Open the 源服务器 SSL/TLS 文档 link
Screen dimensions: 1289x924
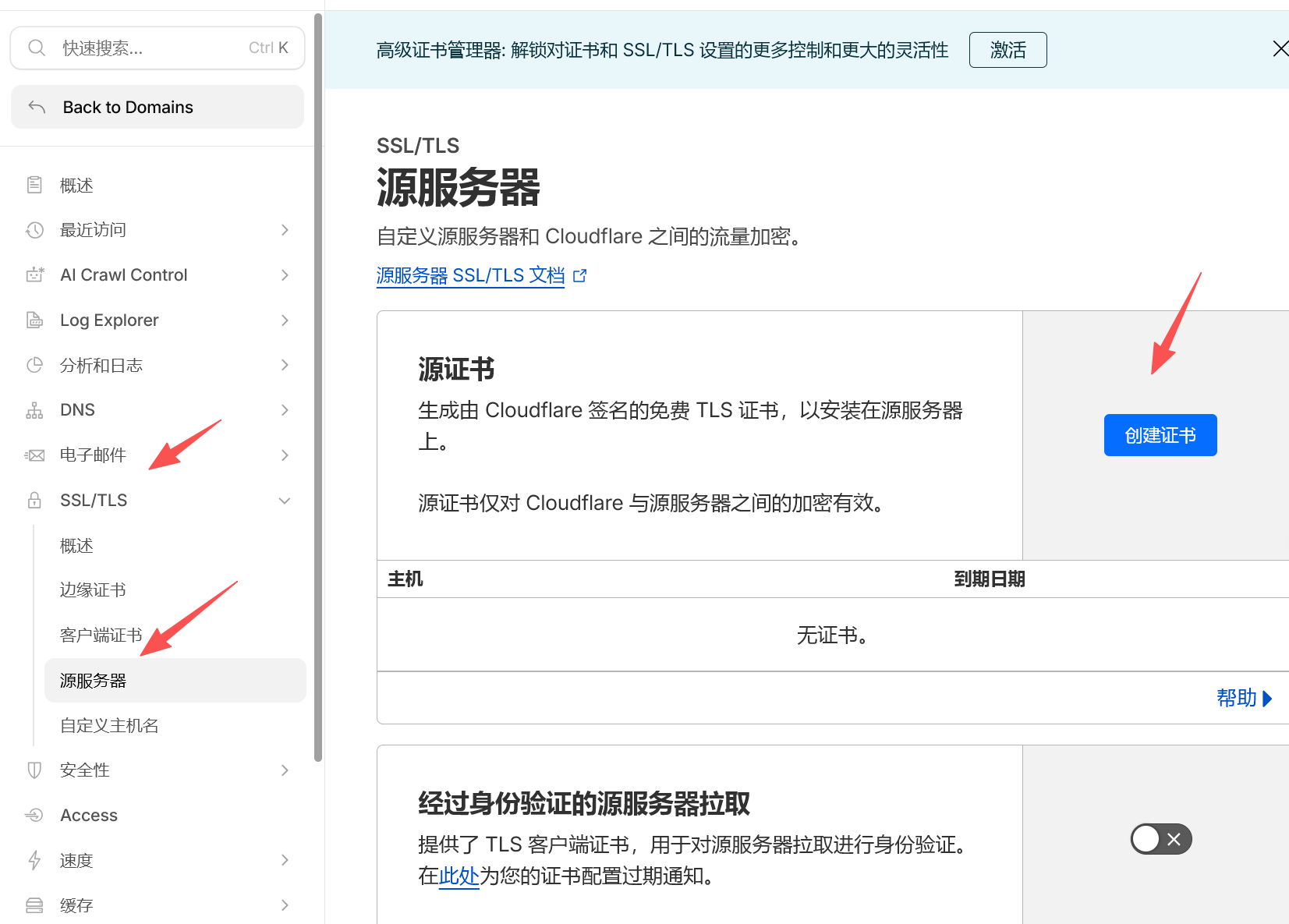click(x=470, y=275)
